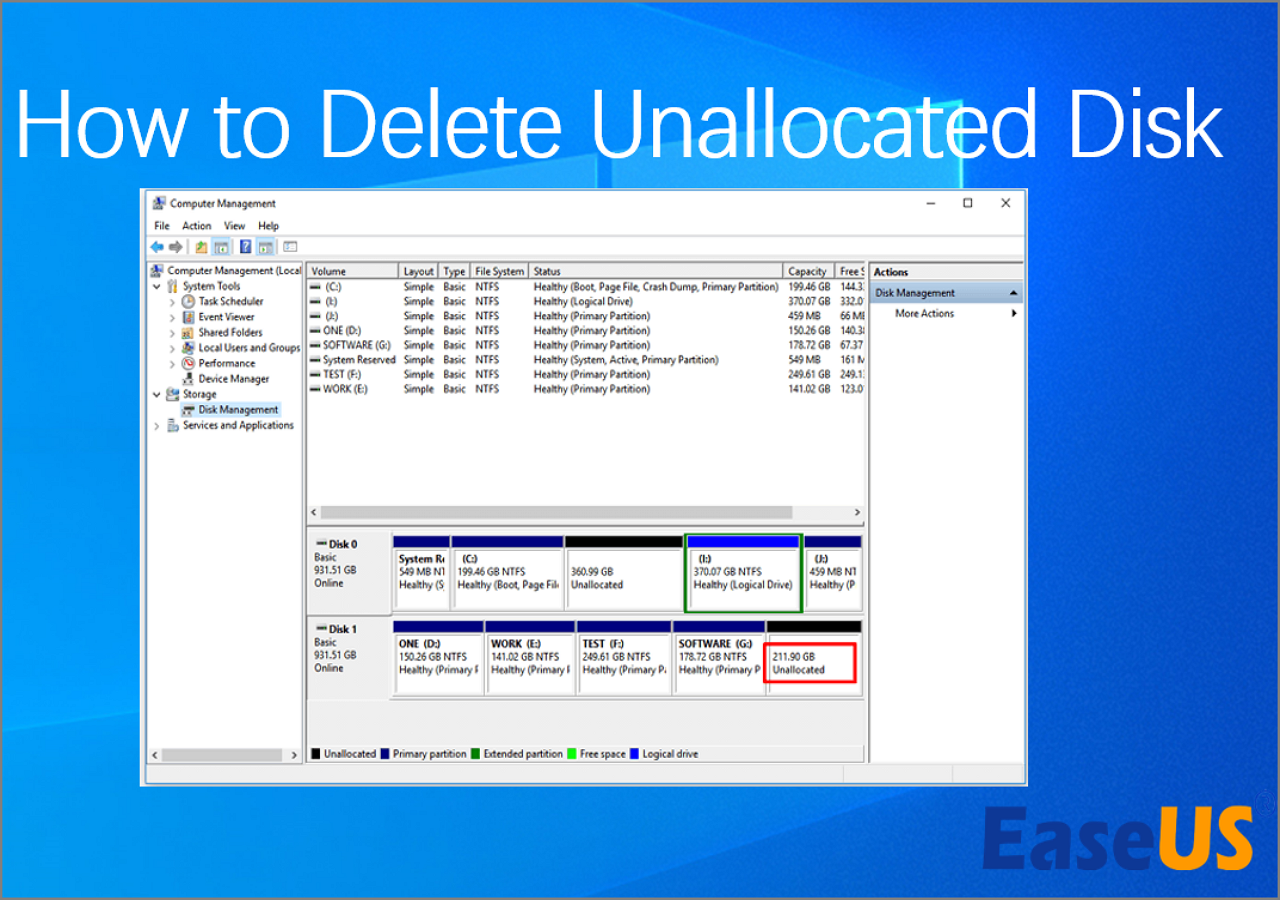The width and height of the screenshot is (1280, 900).
Task: Select the (C:) row in the volume list
Action: pos(586,287)
